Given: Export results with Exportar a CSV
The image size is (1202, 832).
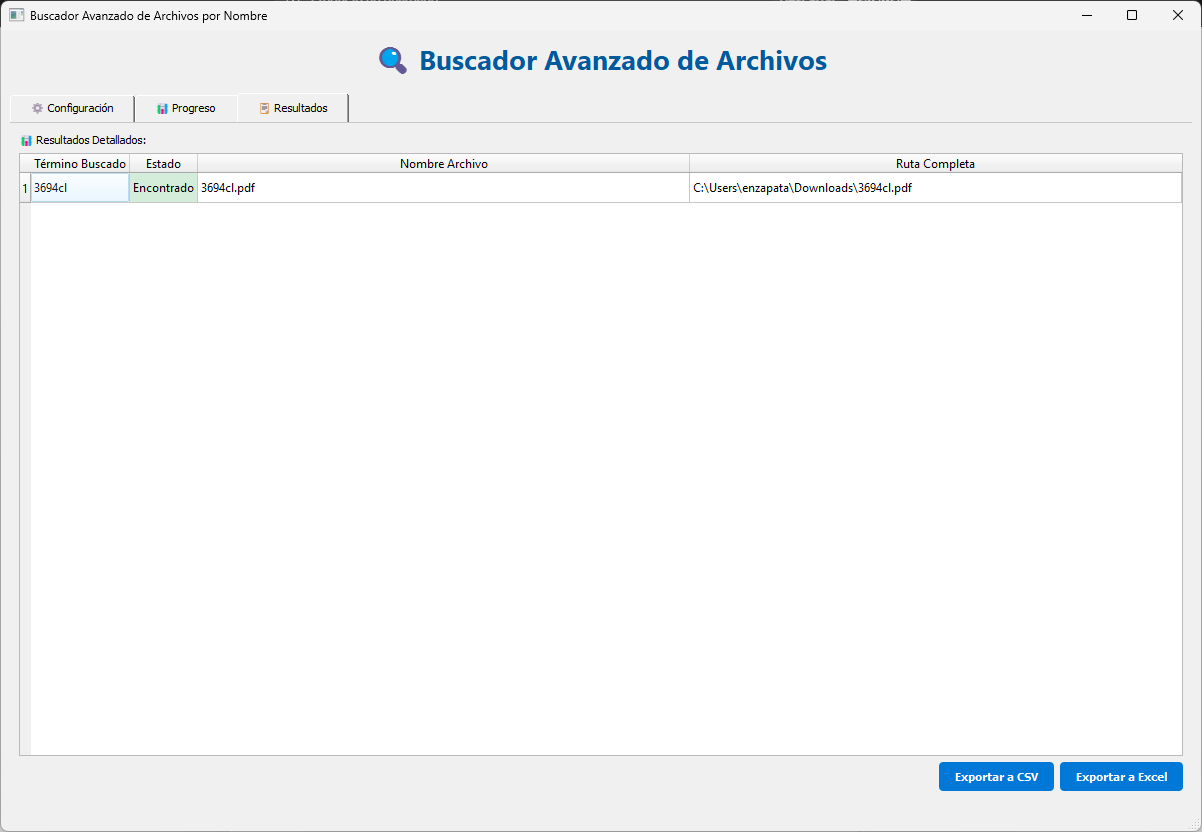Looking at the screenshot, I should (x=995, y=777).
